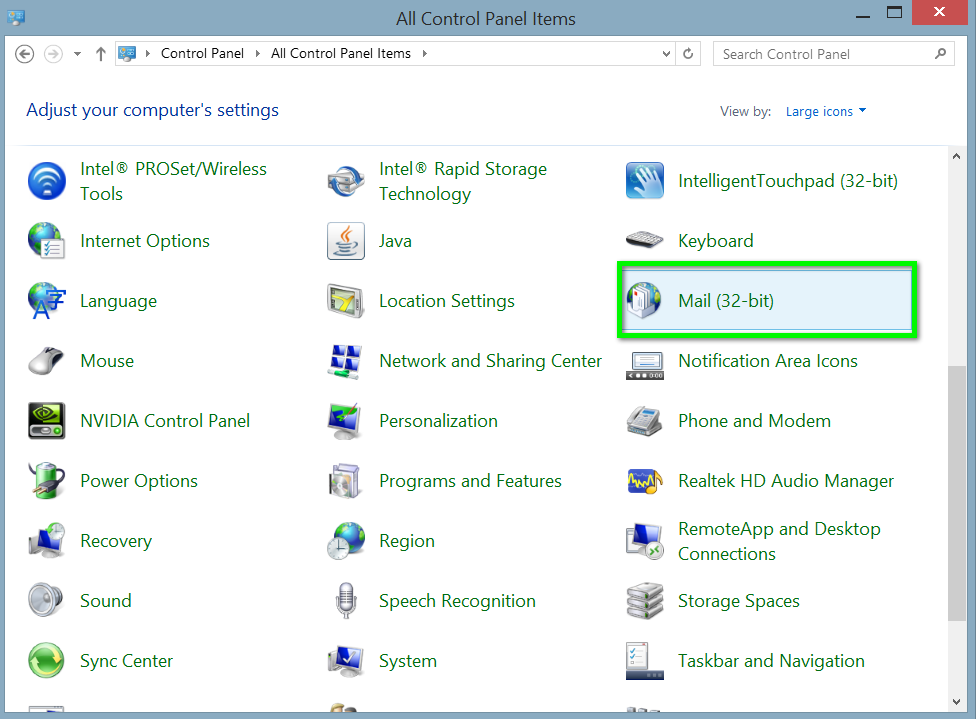This screenshot has width=976, height=719.
Task: Open Network and Sharing Center icon
Action: 346,361
